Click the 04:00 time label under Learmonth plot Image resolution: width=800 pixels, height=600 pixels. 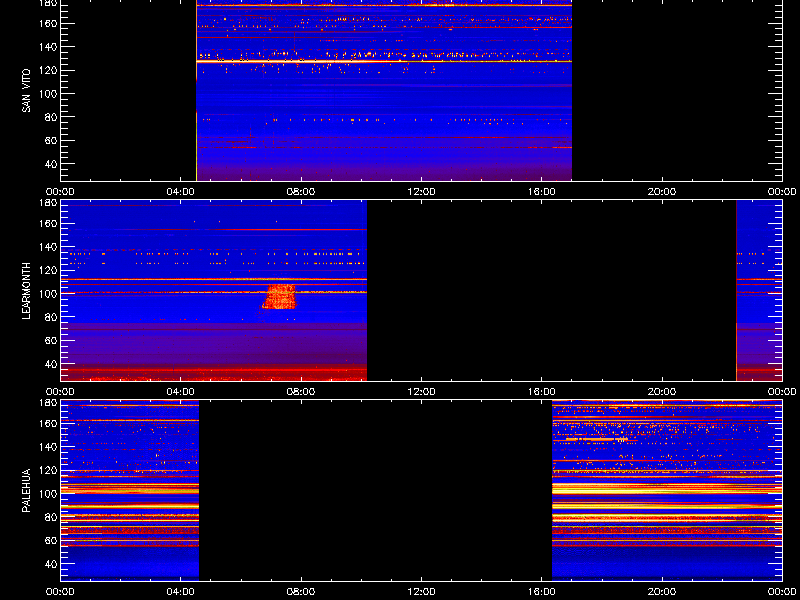(181, 391)
